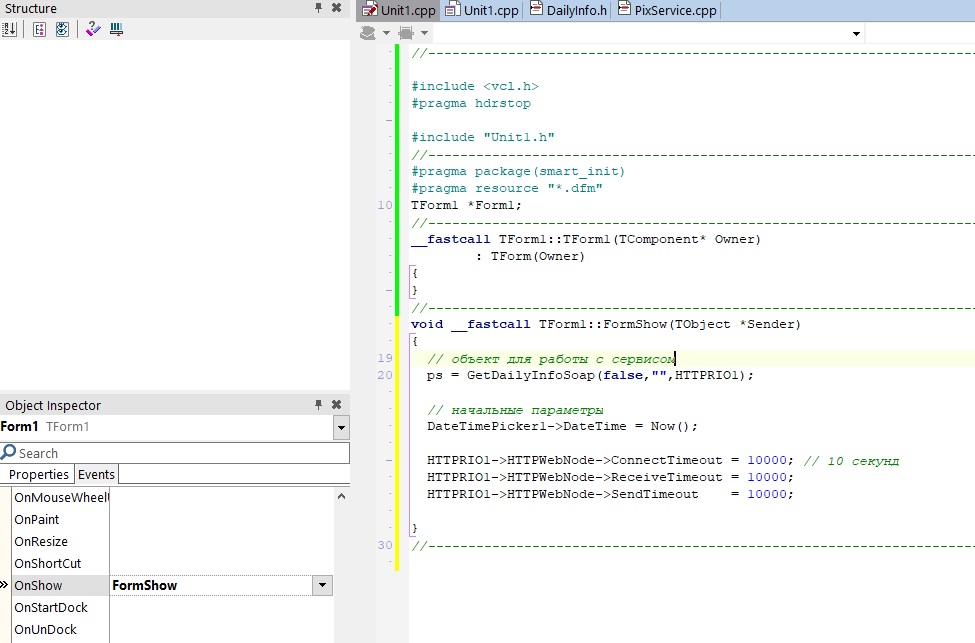
Task: Toggle show visibilities eye icon in Structure
Action: tap(62, 29)
